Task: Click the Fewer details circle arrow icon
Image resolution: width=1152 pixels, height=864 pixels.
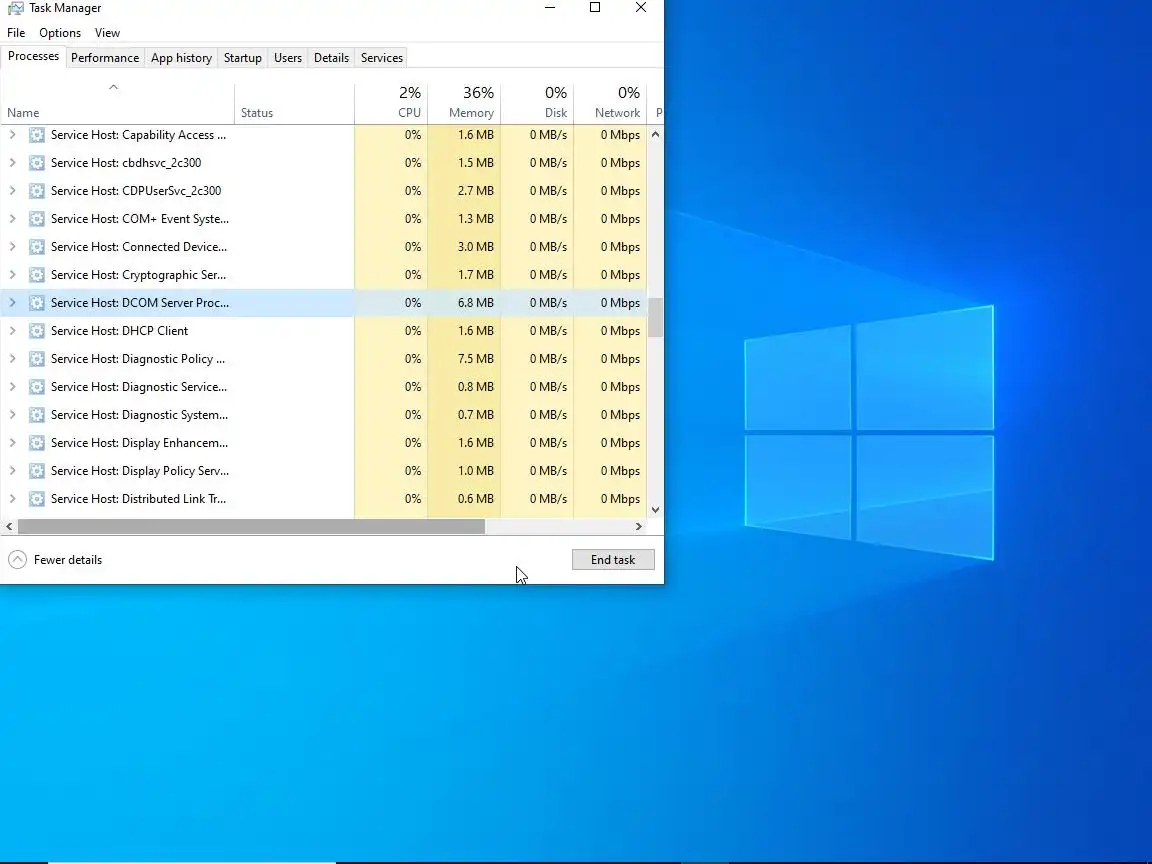Action: tap(18, 560)
